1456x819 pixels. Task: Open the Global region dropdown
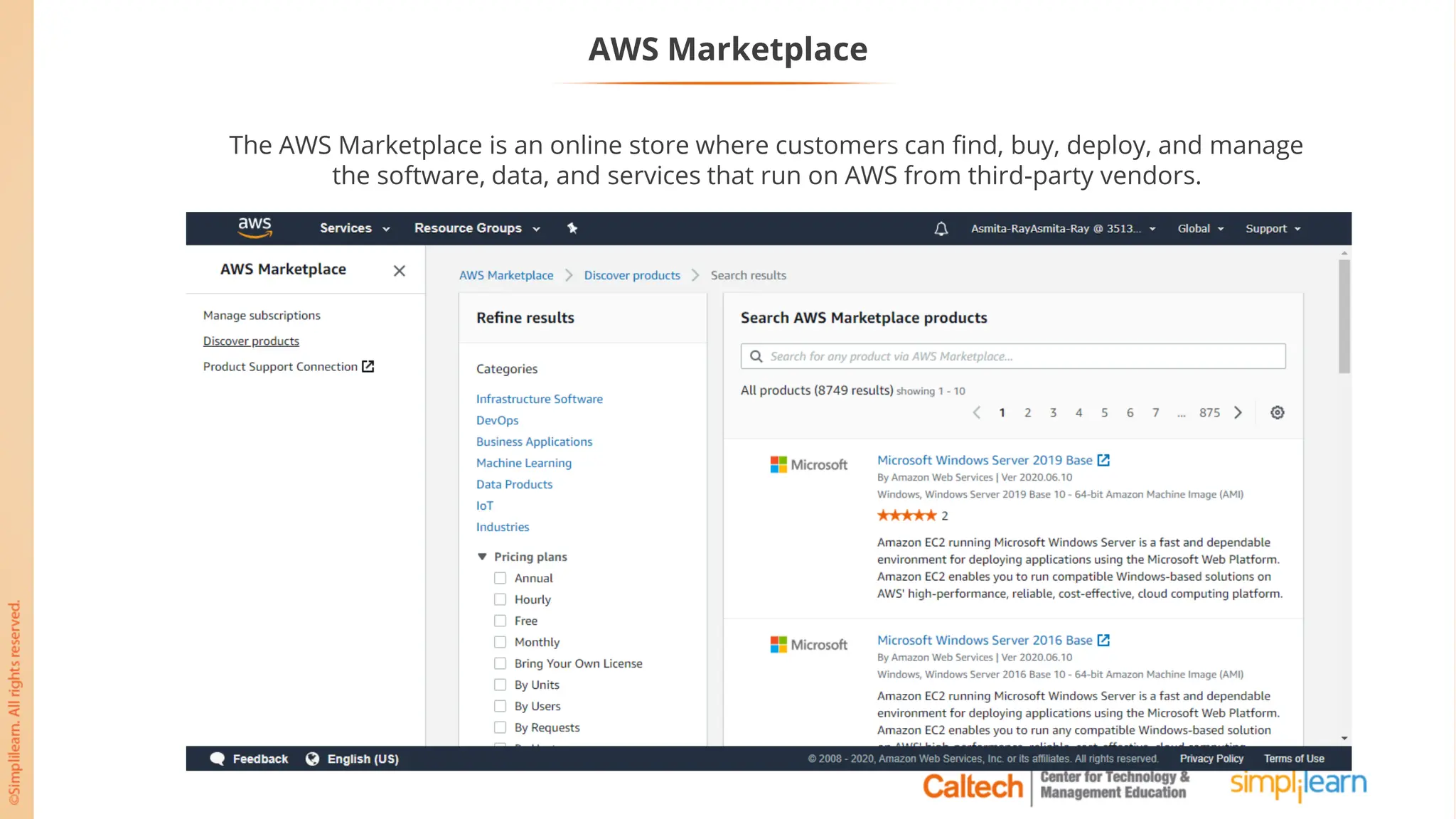tap(1200, 228)
